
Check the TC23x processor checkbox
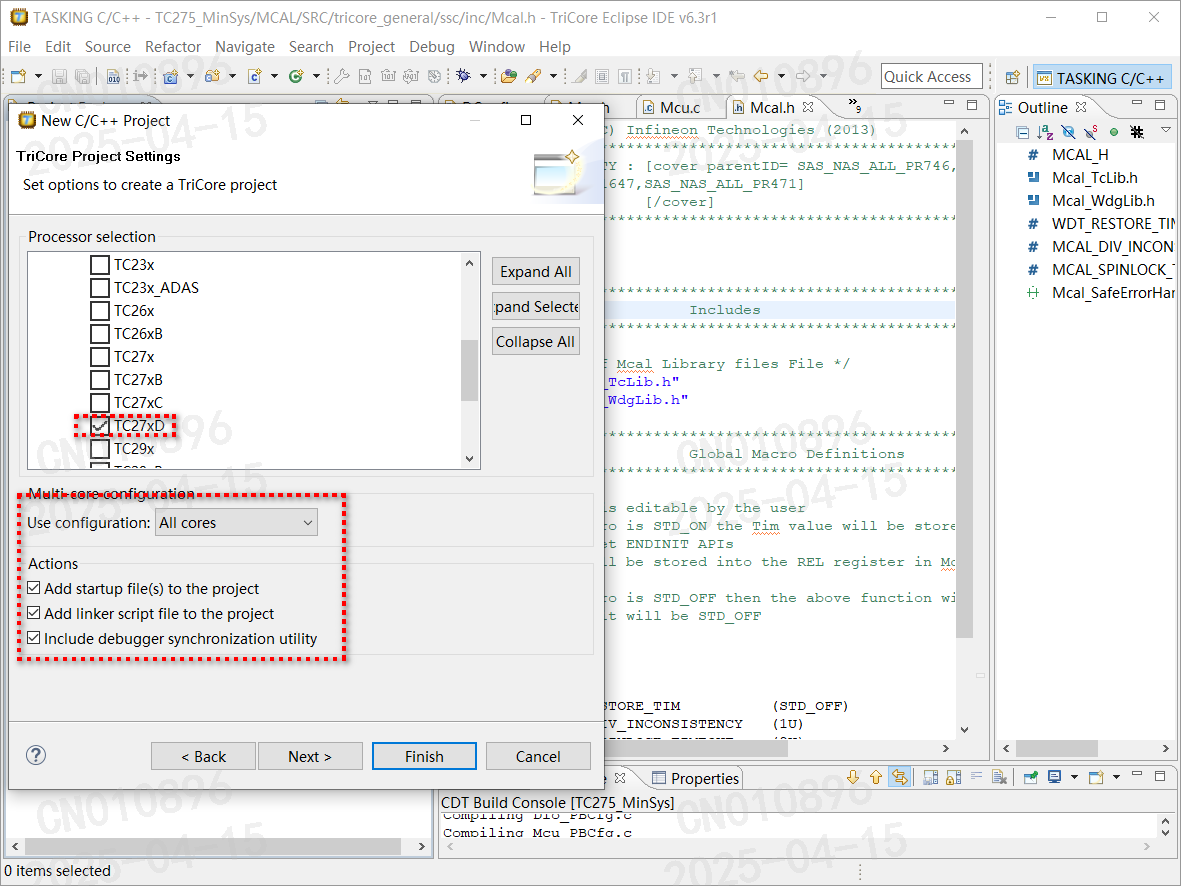(99, 264)
